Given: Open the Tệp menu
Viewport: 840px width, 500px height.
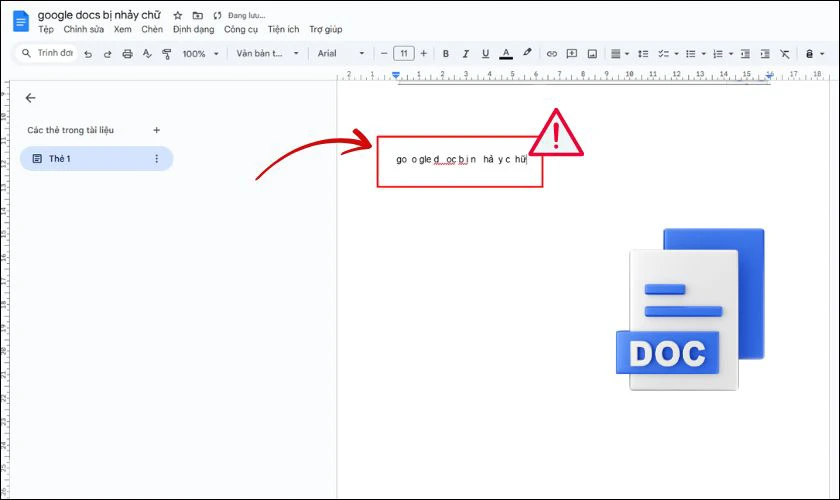Looking at the screenshot, I should pos(46,29).
